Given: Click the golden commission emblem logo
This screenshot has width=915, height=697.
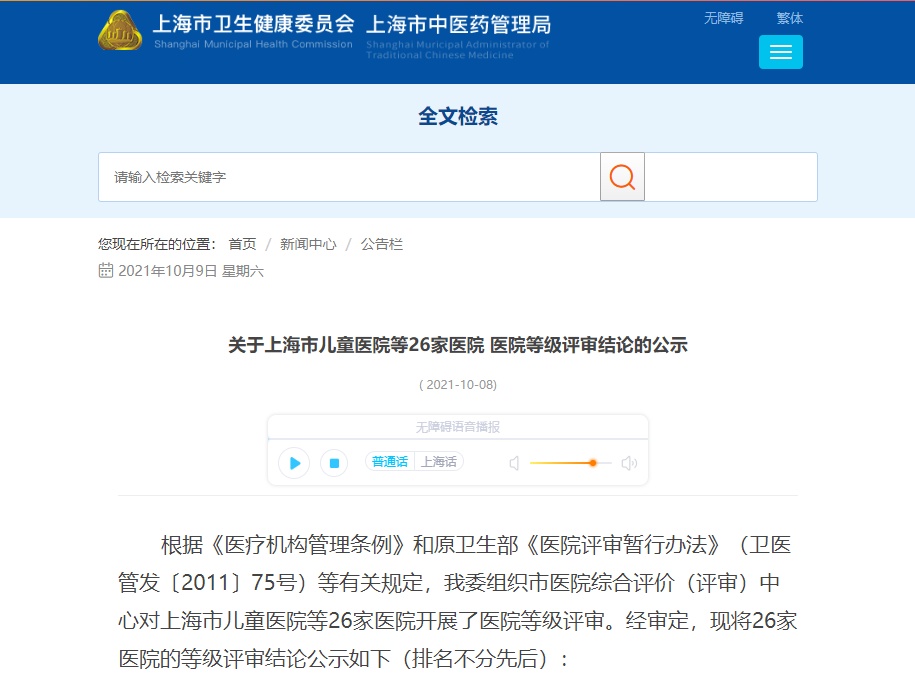Looking at the screenshot, I should coord(120,31).
